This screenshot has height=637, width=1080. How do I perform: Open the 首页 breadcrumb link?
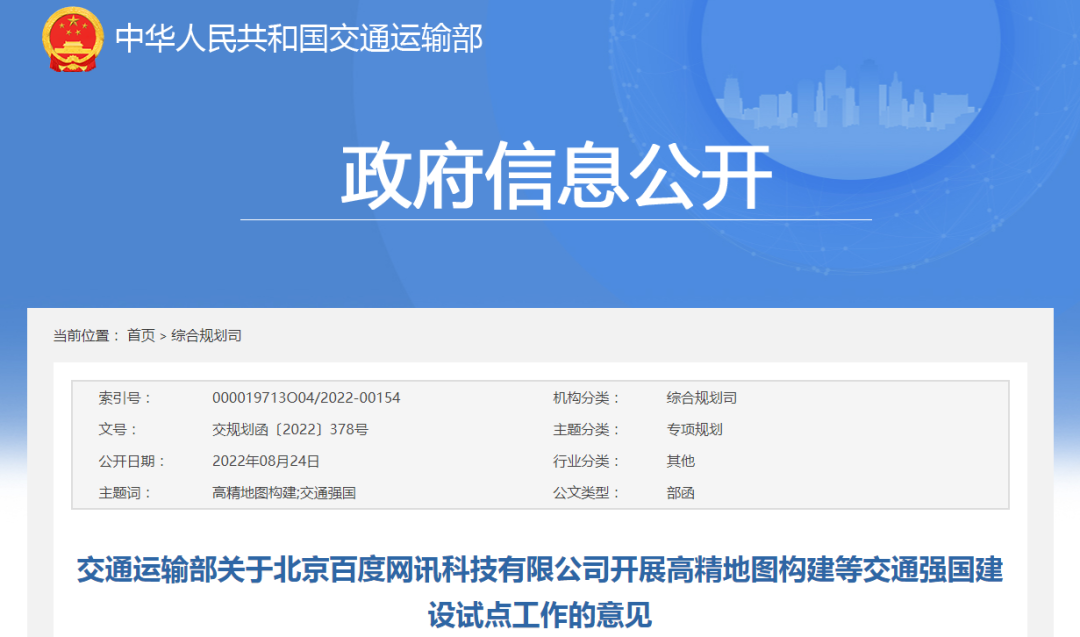point(141,335)
